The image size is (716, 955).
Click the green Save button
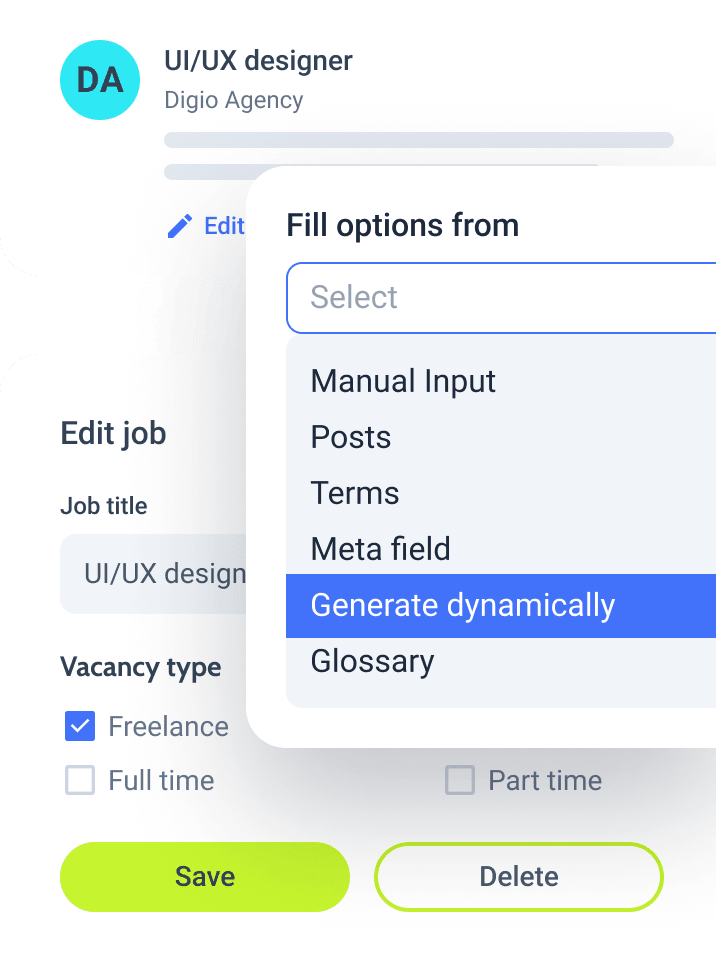[205, 876]
